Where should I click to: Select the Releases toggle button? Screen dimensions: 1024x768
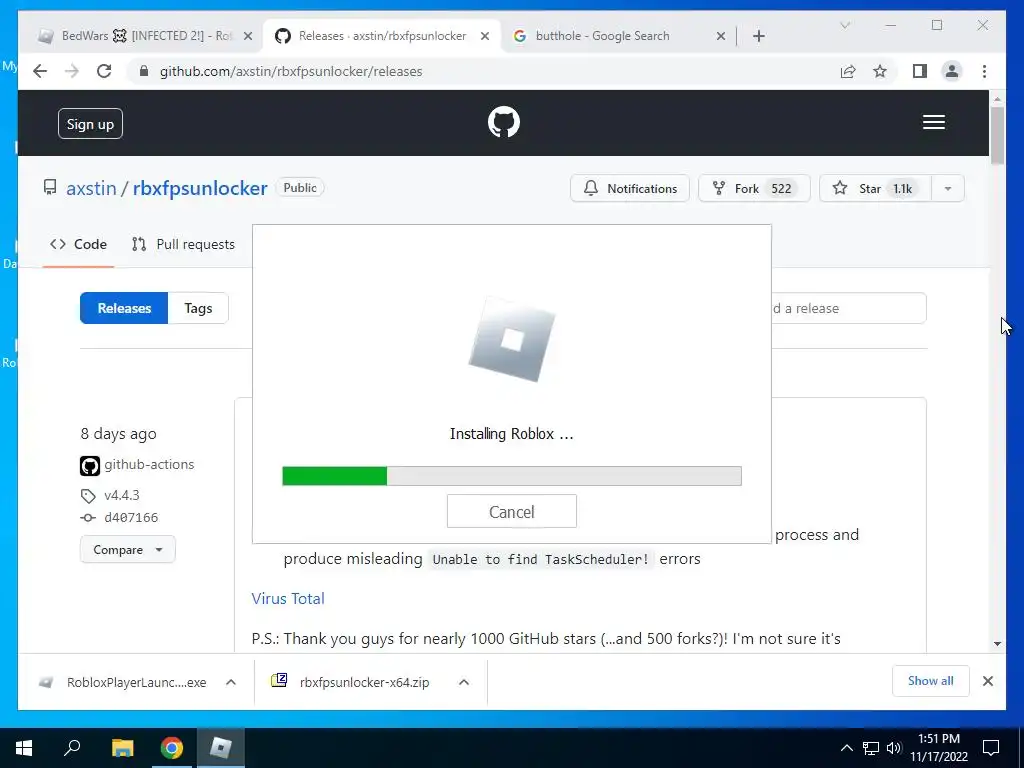[124, 308]
